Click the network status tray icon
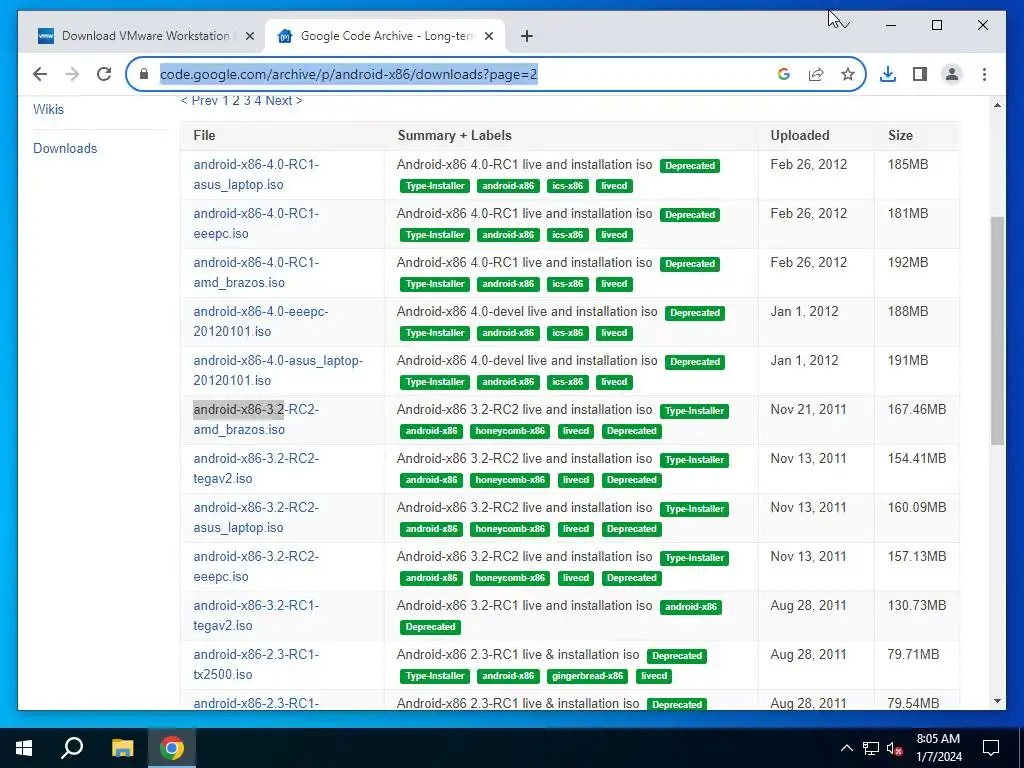The image size is (1024, 768). pyautogui.click(x=871, y=748)
